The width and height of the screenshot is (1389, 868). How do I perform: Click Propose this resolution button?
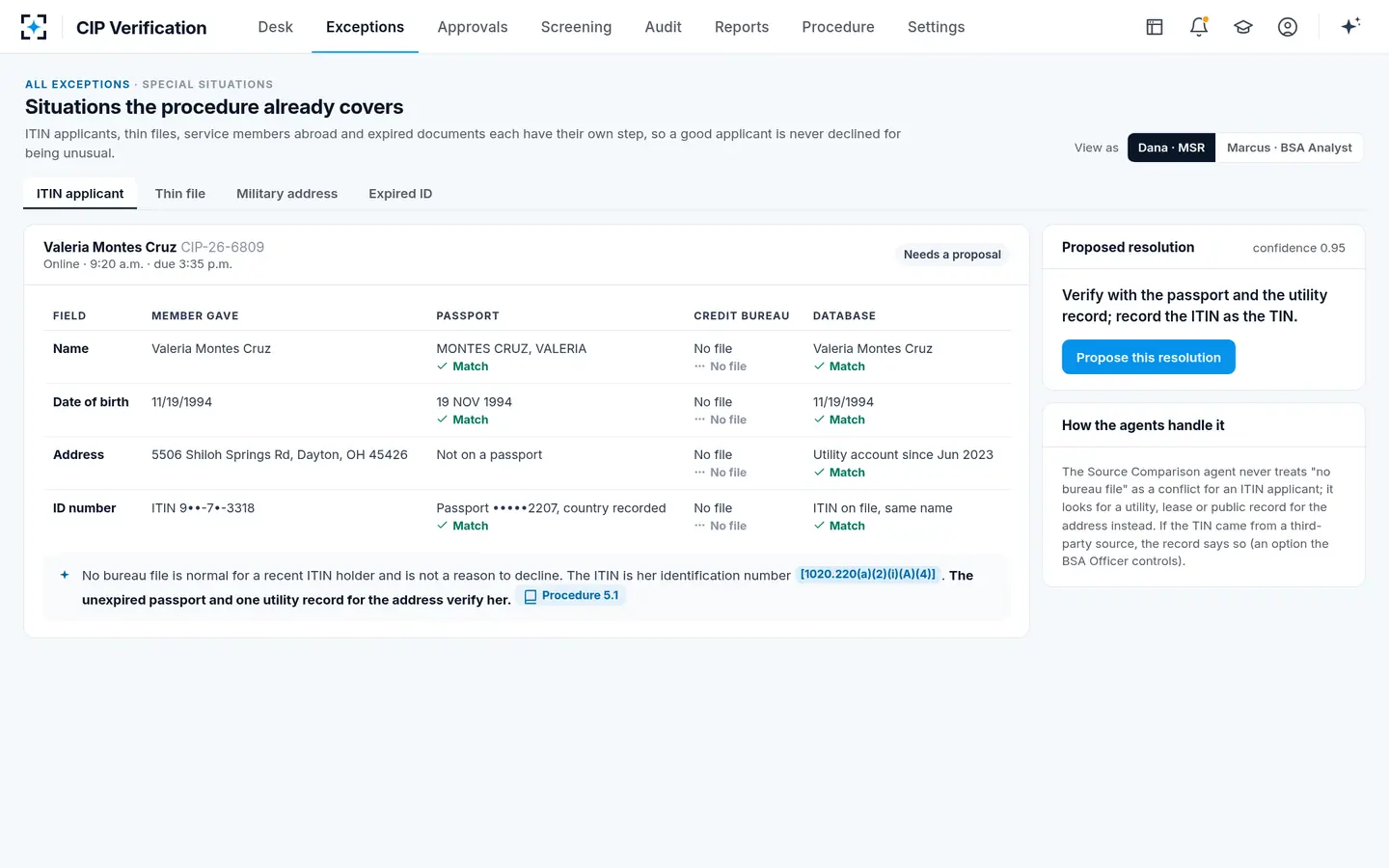pos(1148,357)
